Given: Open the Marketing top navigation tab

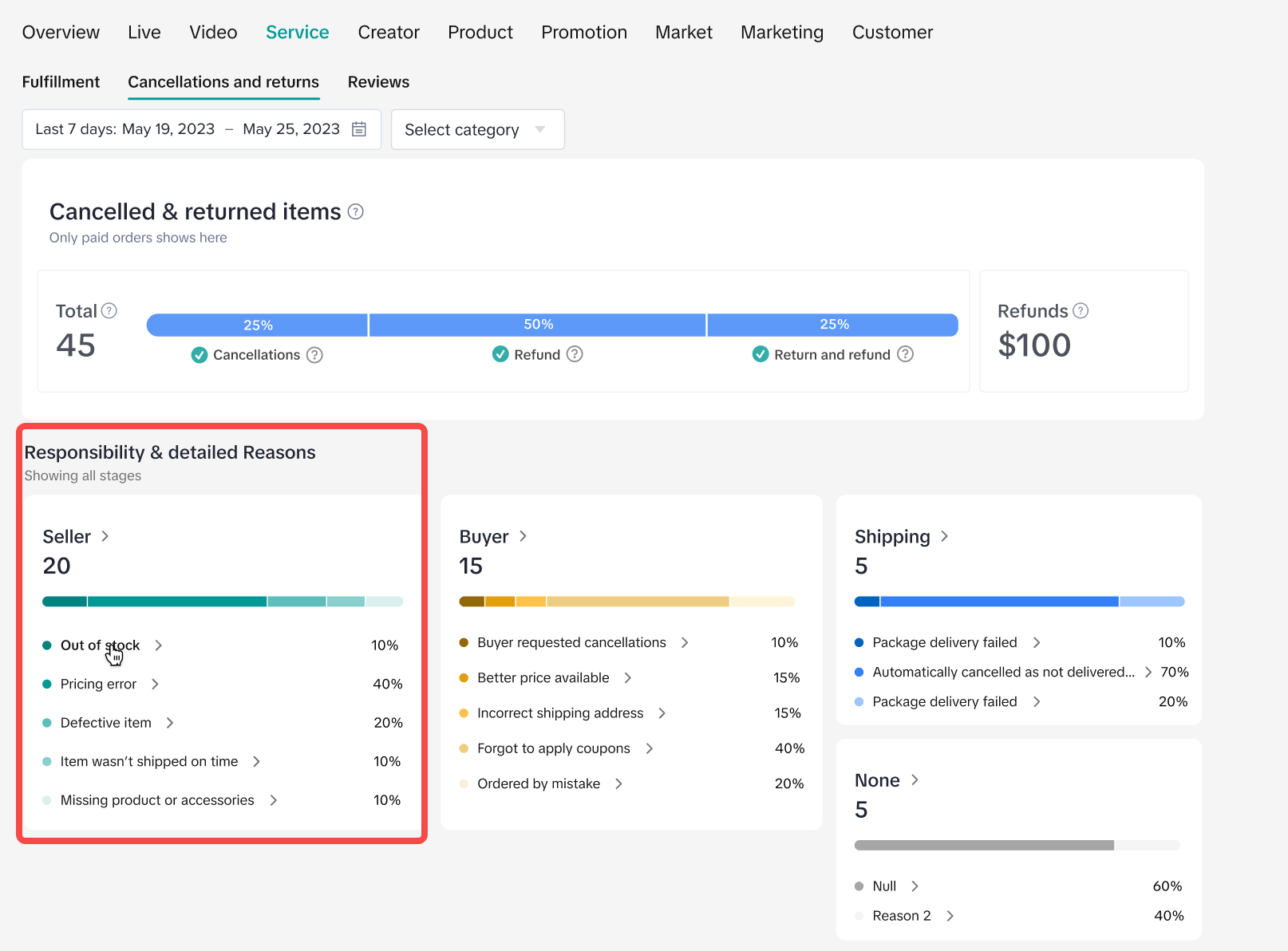Looking at the screenshot, I should (781, 33).
